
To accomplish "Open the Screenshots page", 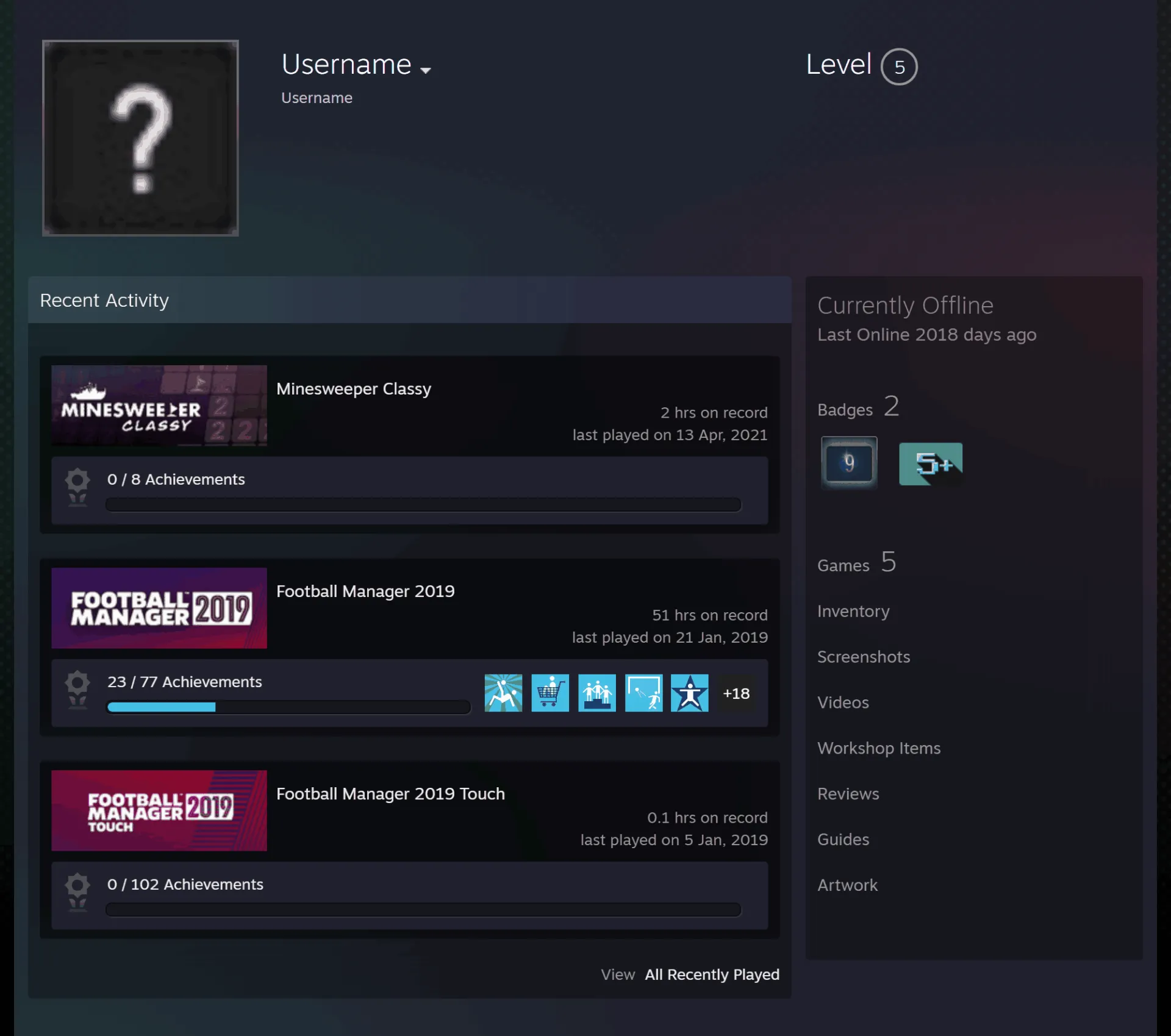I will pos(864,657).
